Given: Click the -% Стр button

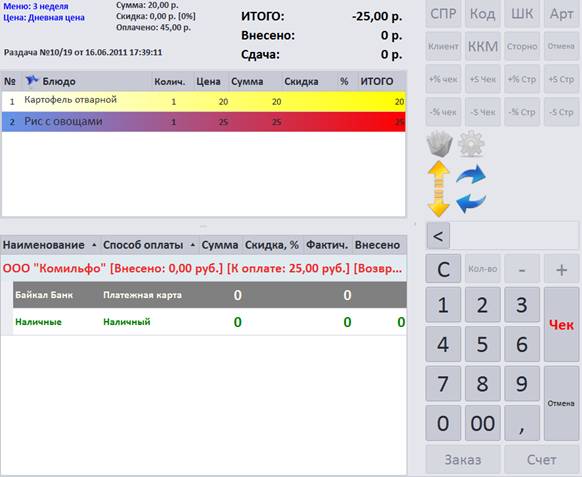Looking at the screenshot, I should click(x=522, y=112).
